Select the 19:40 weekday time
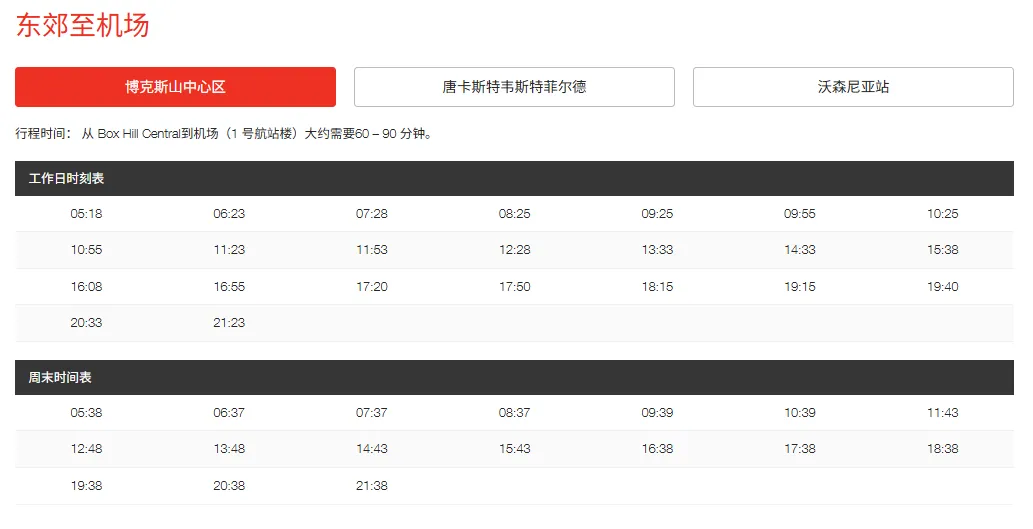The height and width of the screenshot is (529, 1033). [x=943, y=287]
